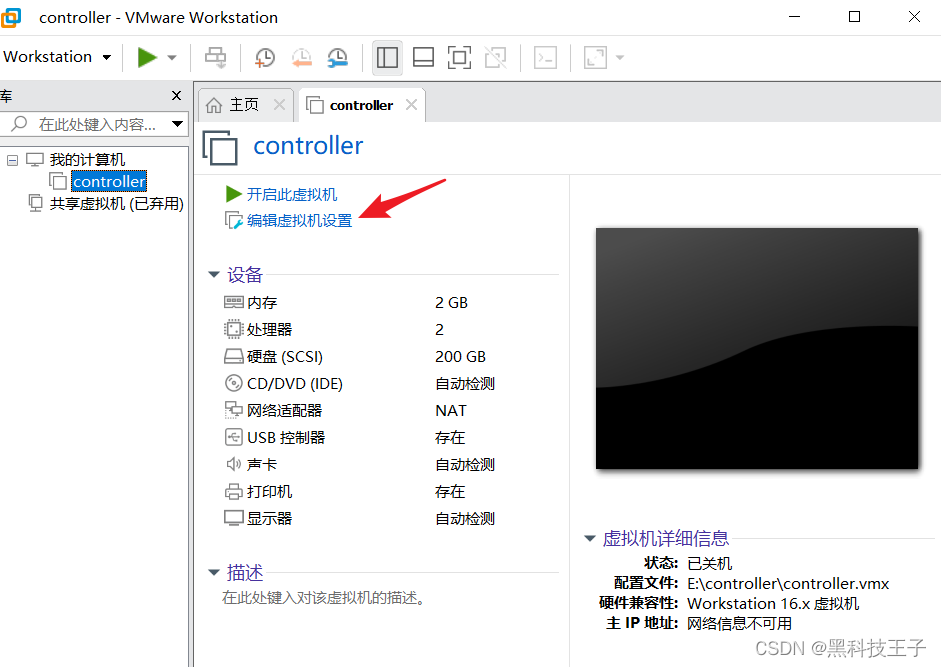This screenshot has width=941, height=667.
Task: Click the display monitor icon
Action: pyautogui.click(x=233, y=518)
